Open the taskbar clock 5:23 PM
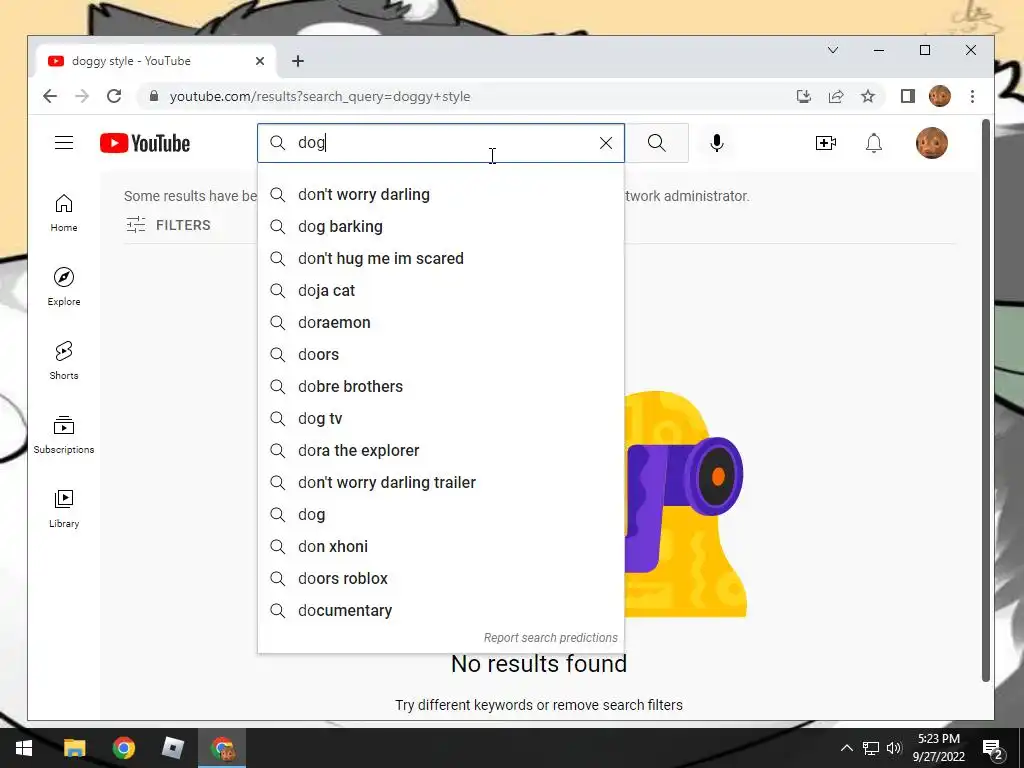The width and height of the screenshot is (1024, 768). click(x=938, y=748)
